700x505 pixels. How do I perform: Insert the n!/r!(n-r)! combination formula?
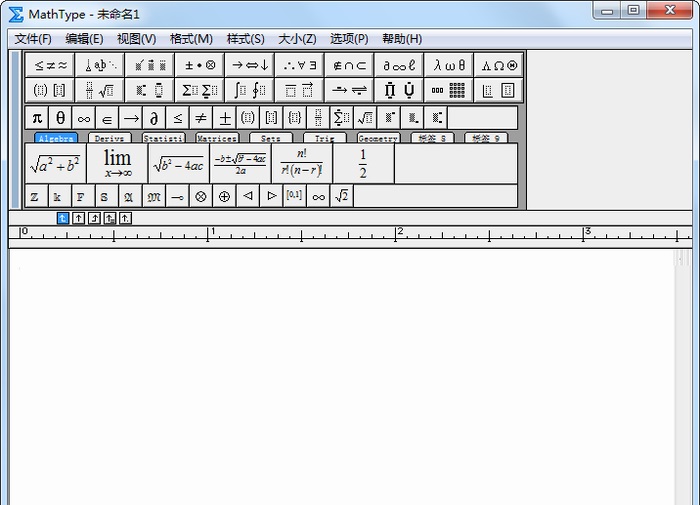(x=301, y=163)
